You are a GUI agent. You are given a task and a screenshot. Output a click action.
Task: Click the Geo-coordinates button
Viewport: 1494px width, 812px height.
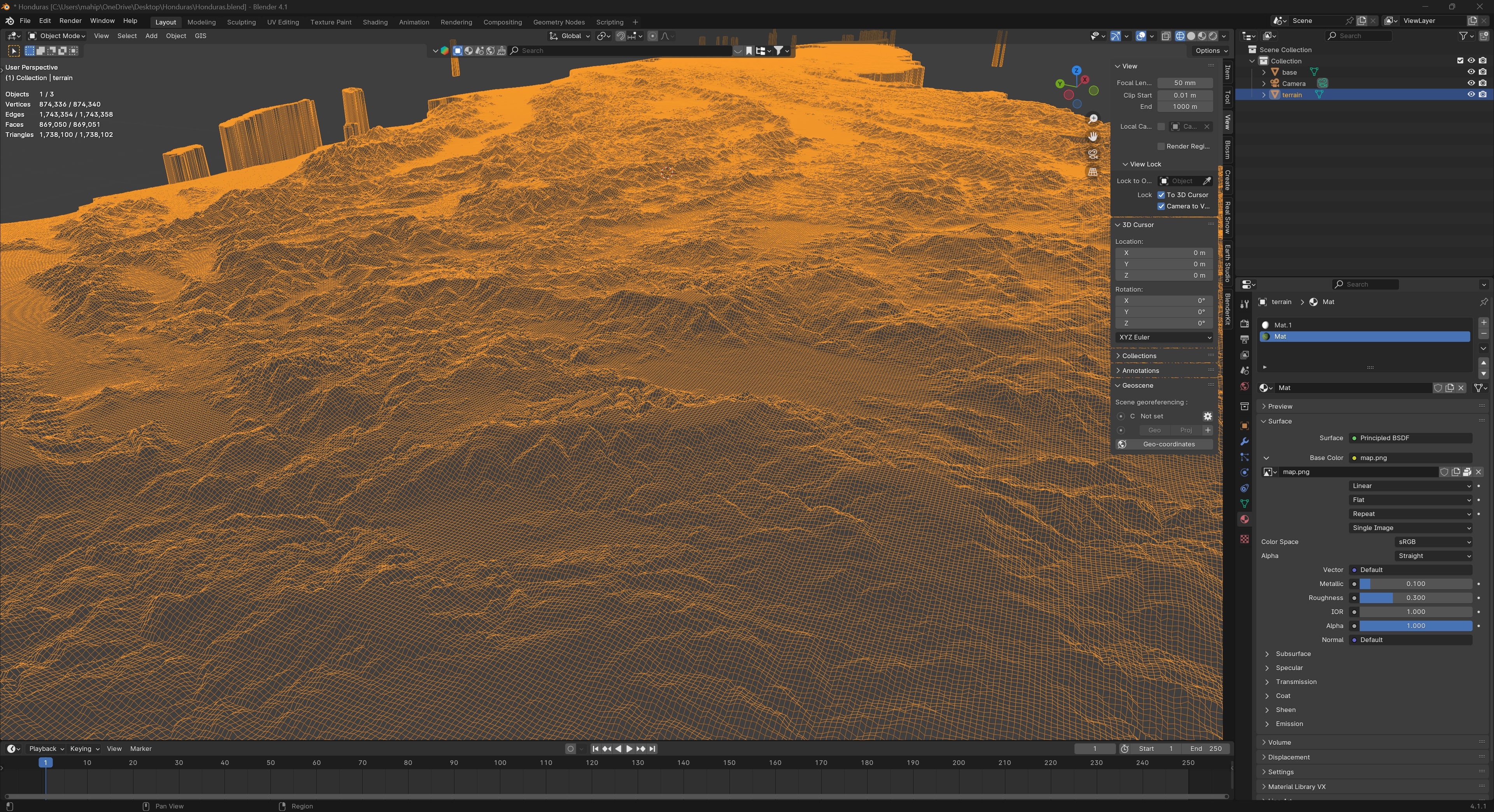tap(1168, 444)
